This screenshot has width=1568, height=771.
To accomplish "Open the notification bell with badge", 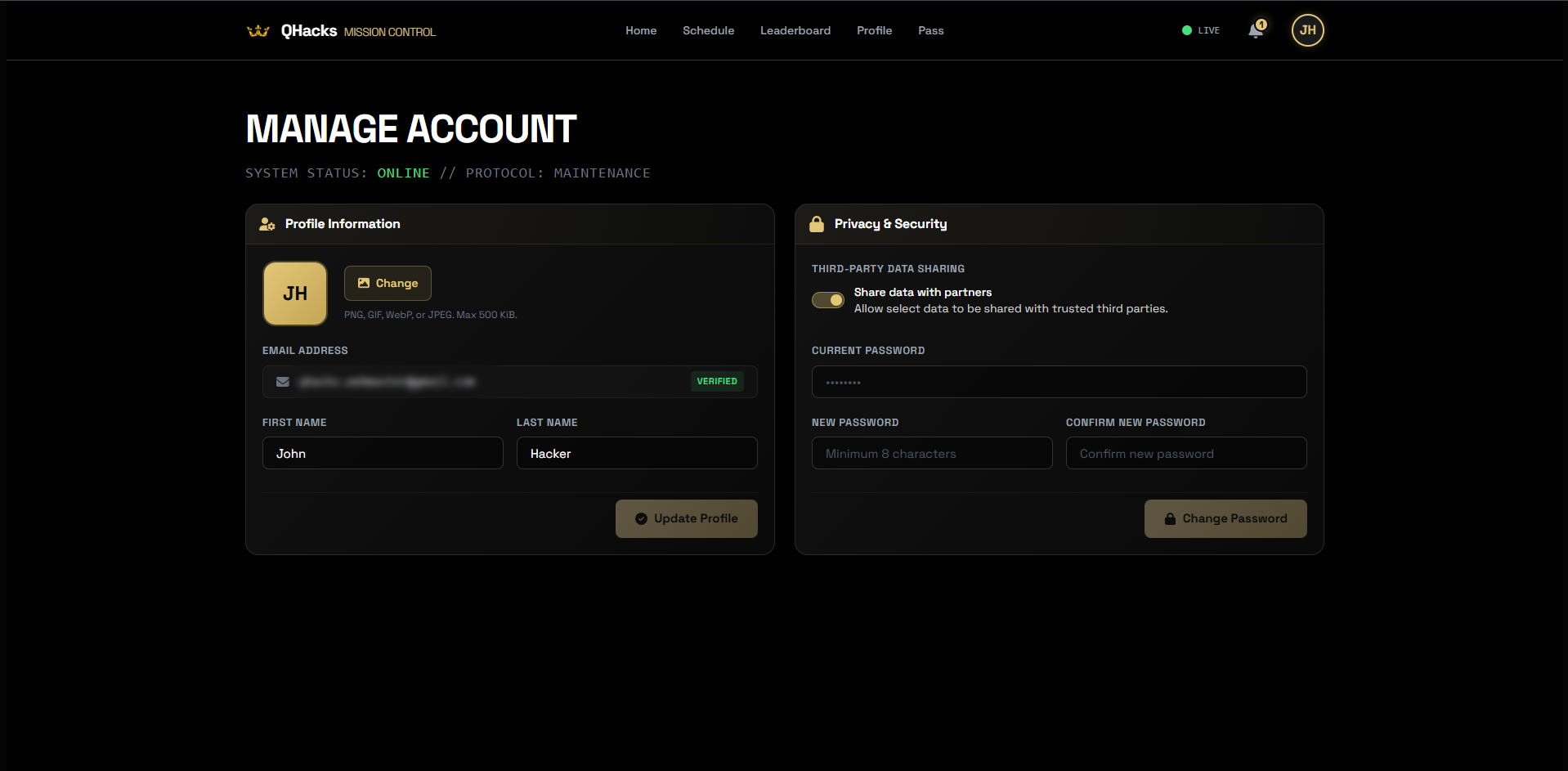I will [1255, 30].
